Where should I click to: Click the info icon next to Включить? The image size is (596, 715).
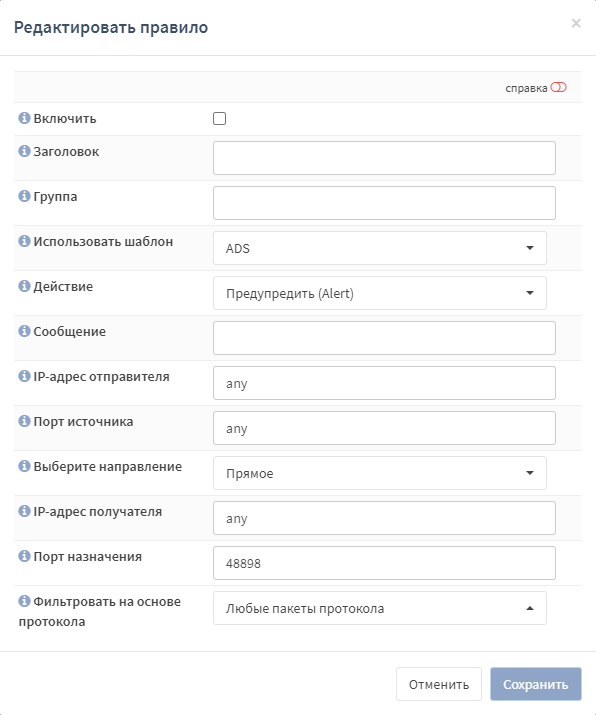24,118
